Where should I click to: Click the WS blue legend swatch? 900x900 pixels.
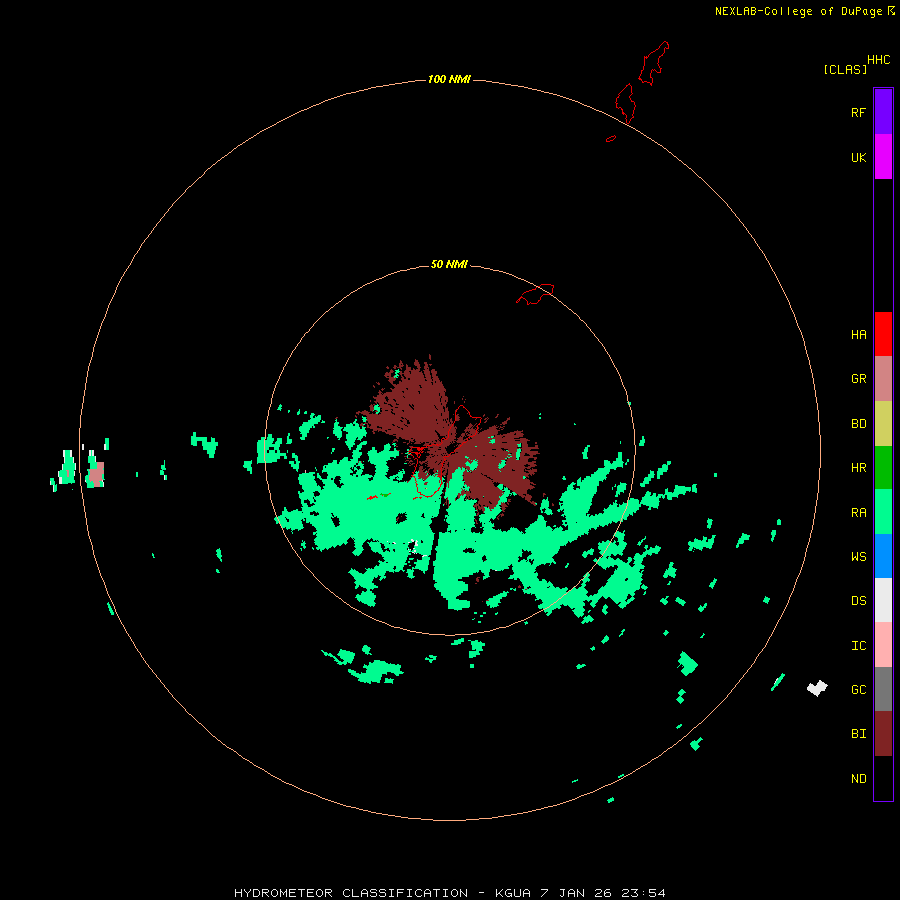coord(883,556)
